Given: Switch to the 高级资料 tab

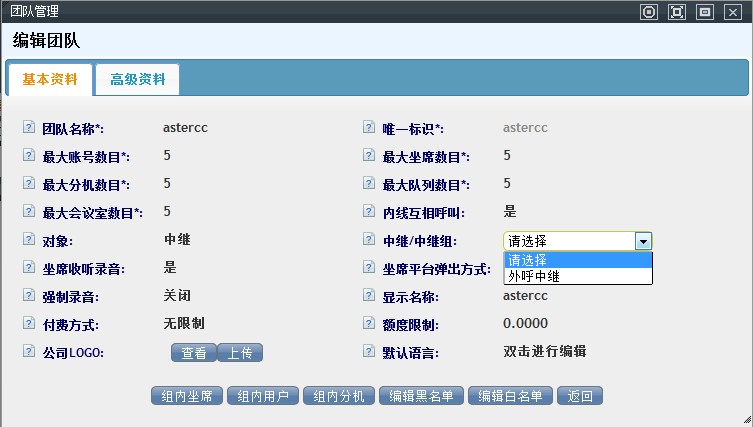Looking at the screenshot, I should (x=138, y=79).
